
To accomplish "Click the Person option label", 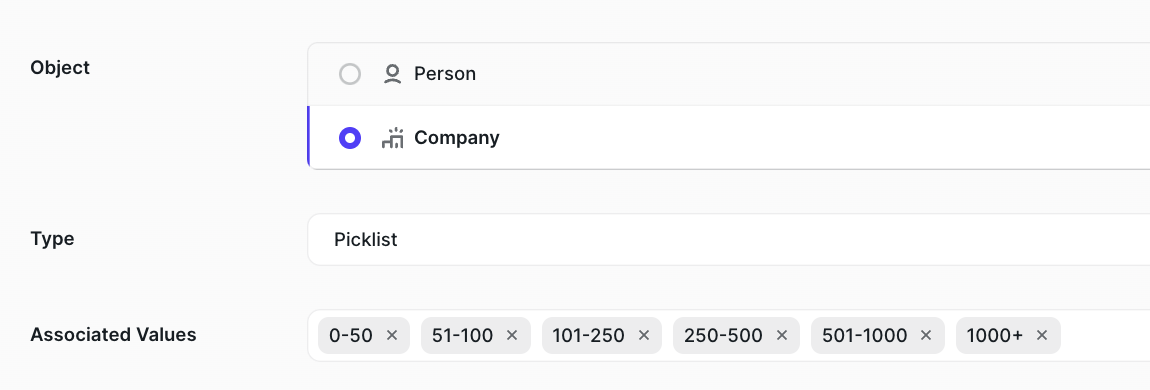I will pos(444,74).
